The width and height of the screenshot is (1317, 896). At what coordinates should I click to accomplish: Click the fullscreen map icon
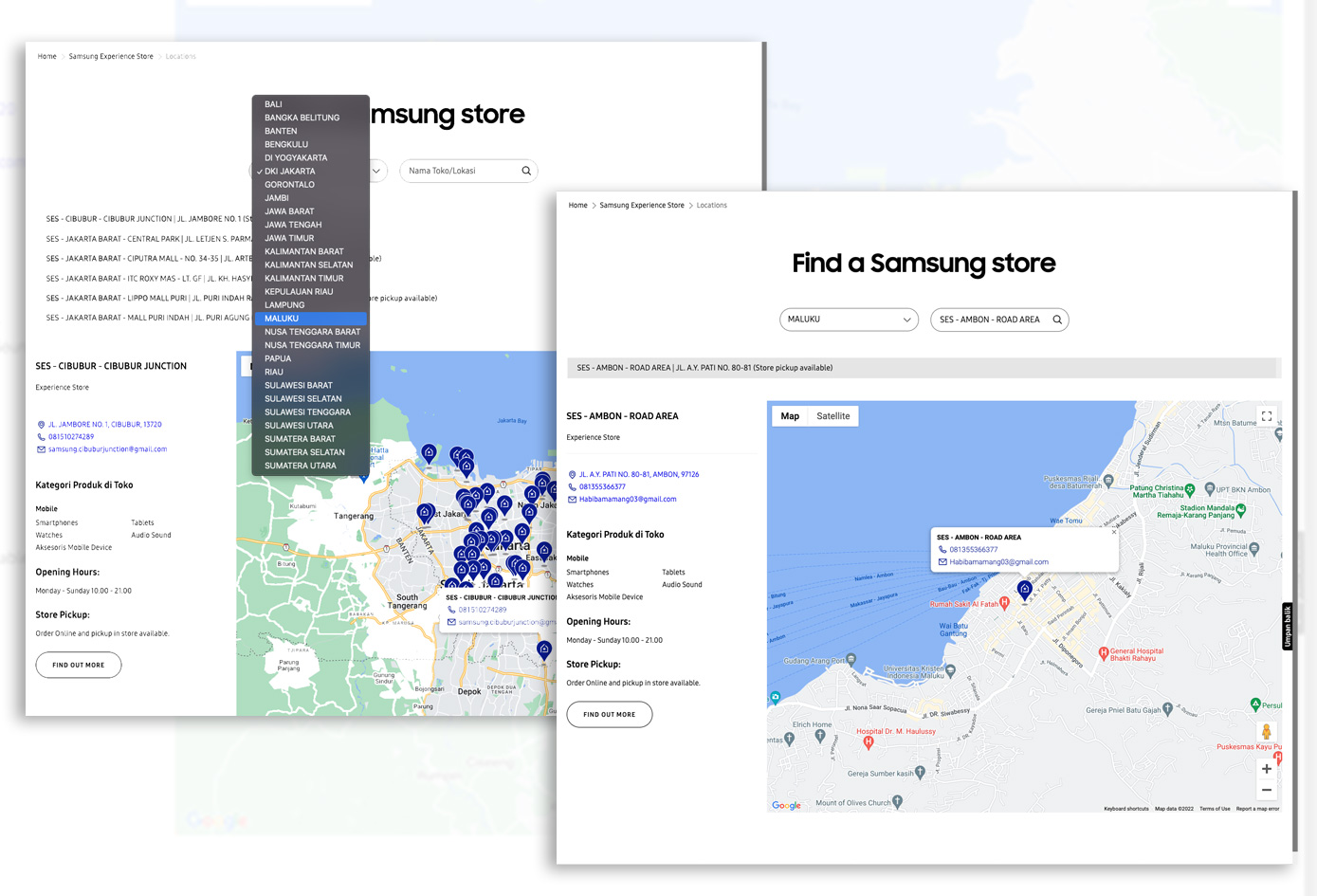1266,416
